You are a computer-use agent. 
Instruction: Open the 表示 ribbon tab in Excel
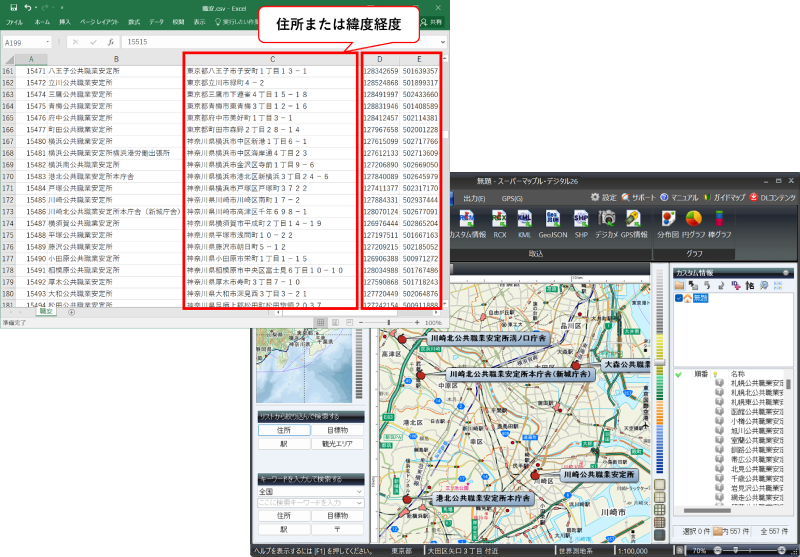tap(199, 22)
